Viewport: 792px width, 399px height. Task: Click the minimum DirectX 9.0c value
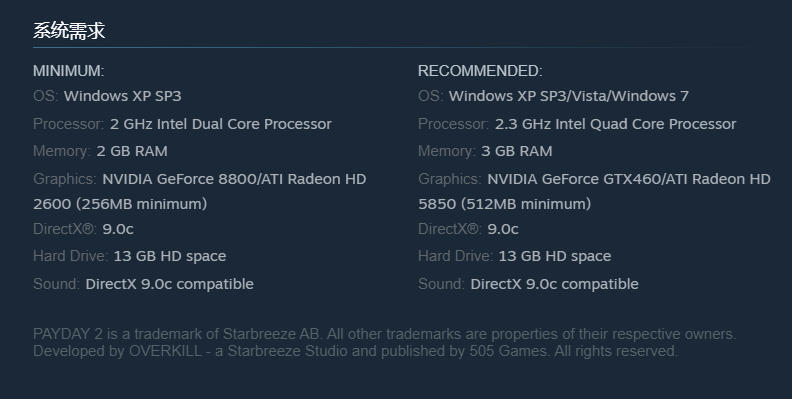118,229
